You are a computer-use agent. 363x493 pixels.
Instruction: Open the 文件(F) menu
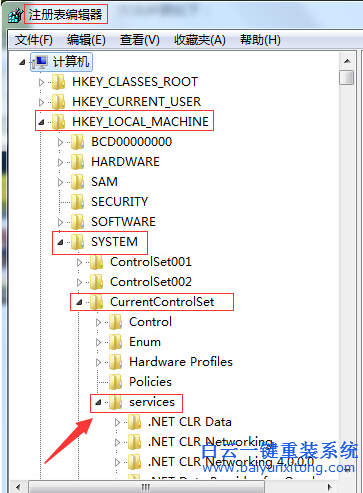click(x=34, y=40)
